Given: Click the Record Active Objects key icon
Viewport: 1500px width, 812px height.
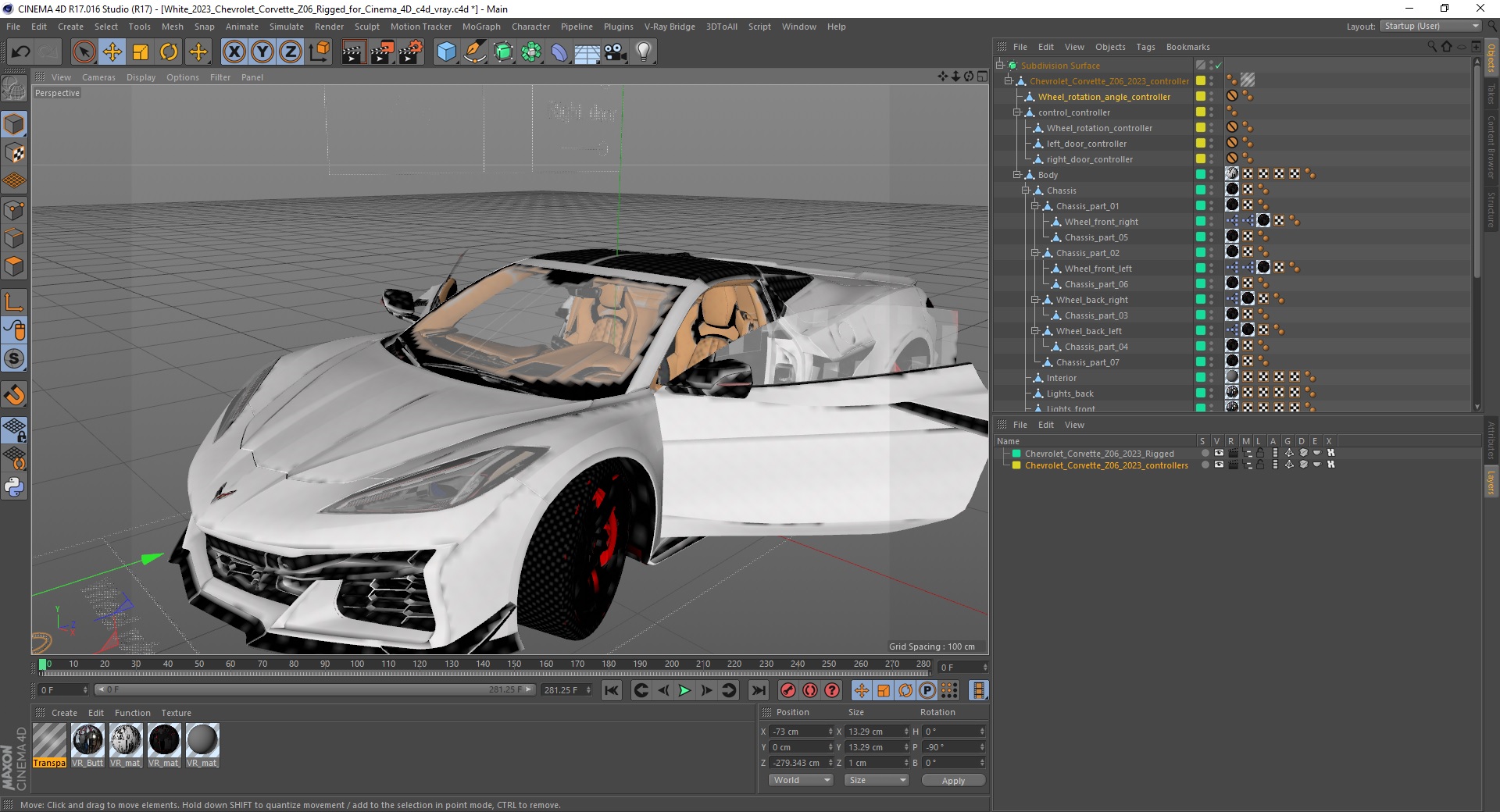Looking at the screenshot, I should coord(788,690).
